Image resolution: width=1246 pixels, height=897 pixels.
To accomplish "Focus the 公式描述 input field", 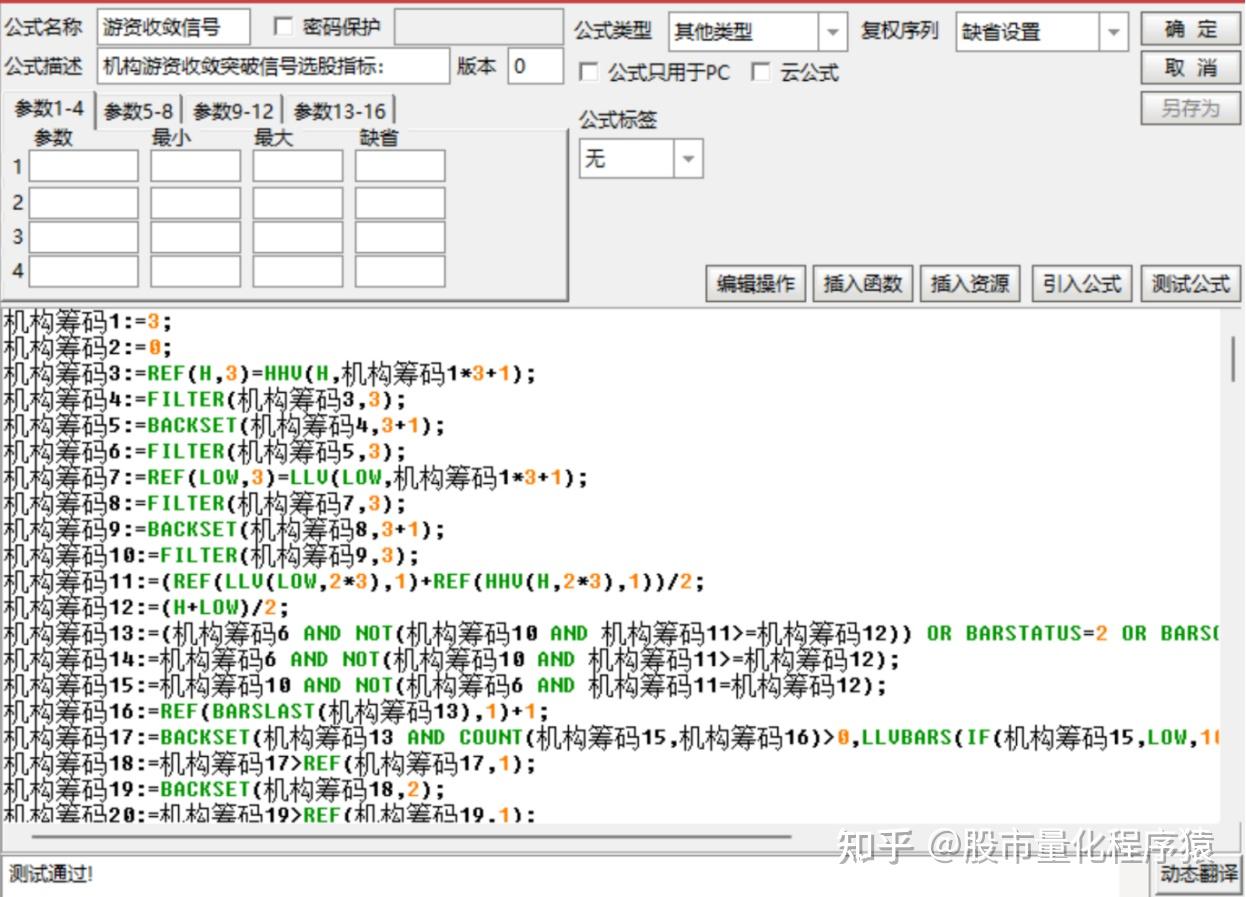I will 274,66.
